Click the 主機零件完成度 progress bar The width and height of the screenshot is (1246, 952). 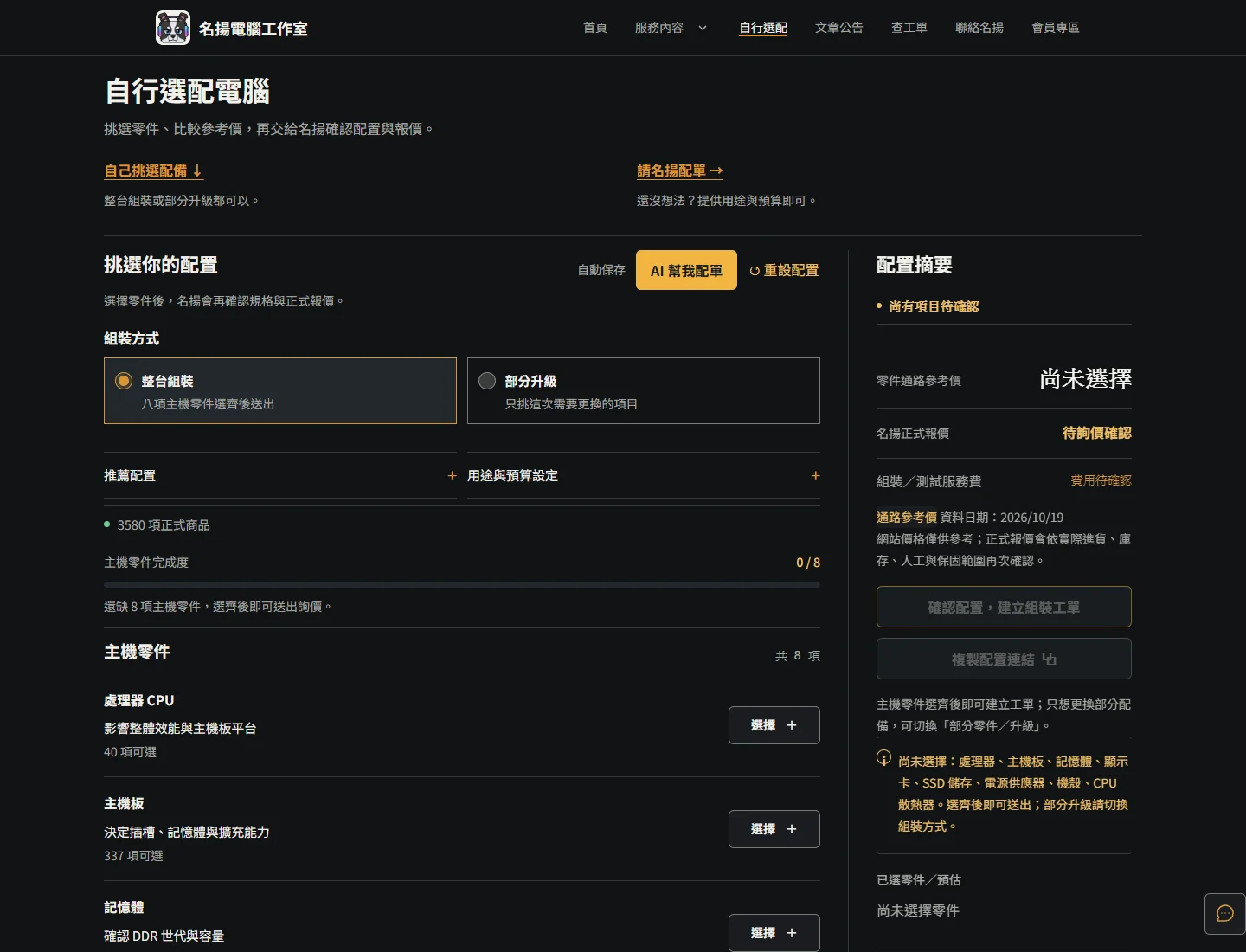pos(462,585)
